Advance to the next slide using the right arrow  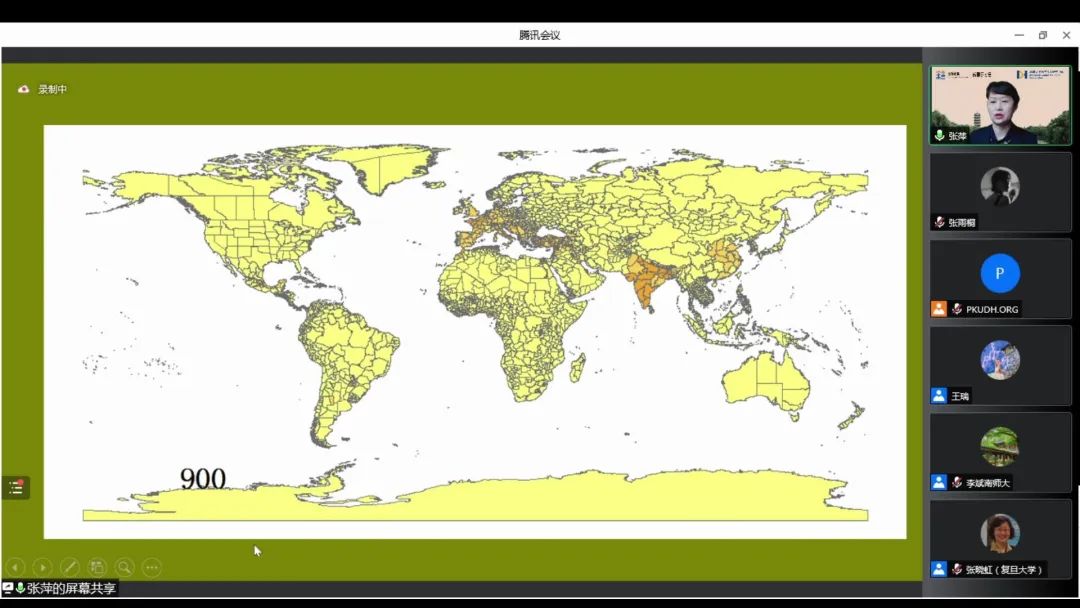coord(42,567)
